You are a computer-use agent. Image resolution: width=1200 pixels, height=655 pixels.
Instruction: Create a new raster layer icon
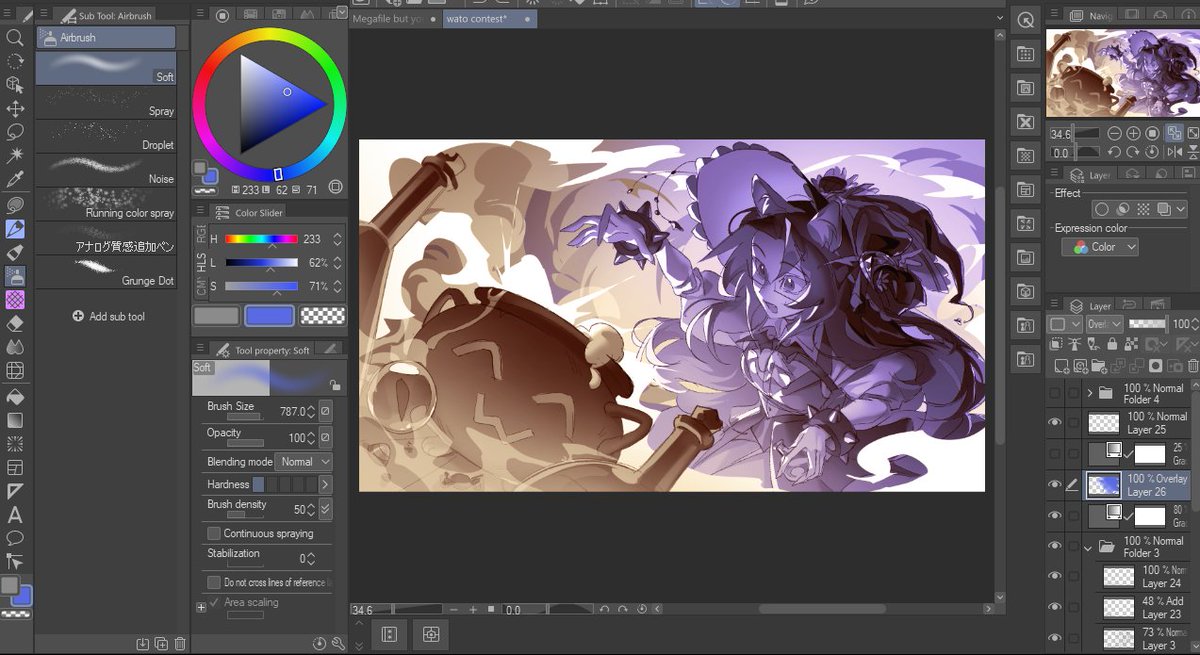[1062, 366]
